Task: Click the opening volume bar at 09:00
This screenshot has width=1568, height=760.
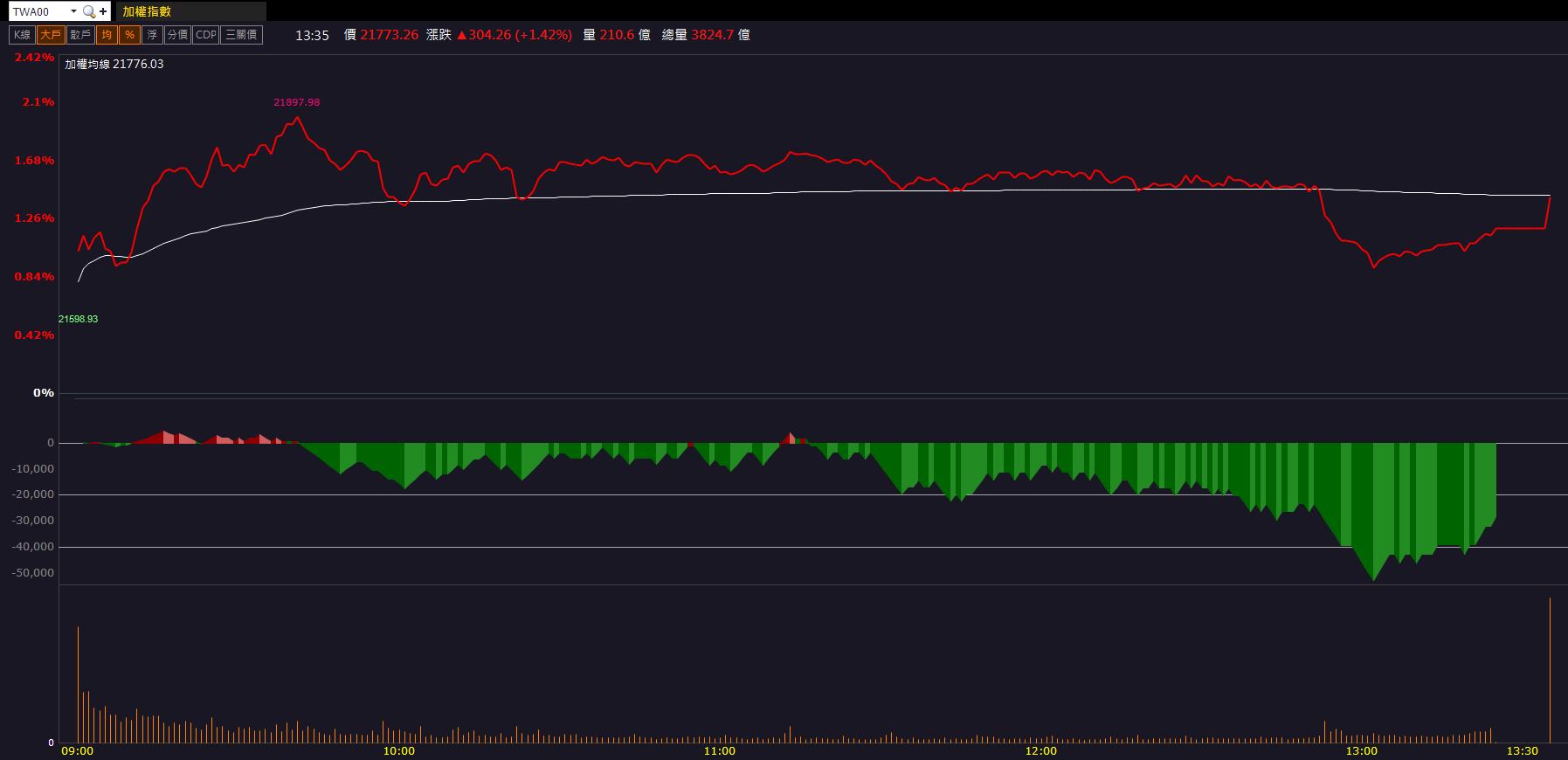Action: [78, 684]
